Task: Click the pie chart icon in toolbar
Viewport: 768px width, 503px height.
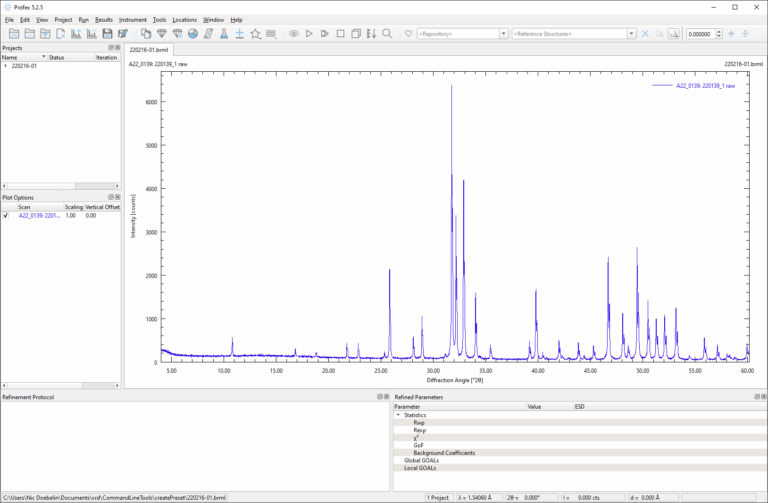Action: point(192,34)
